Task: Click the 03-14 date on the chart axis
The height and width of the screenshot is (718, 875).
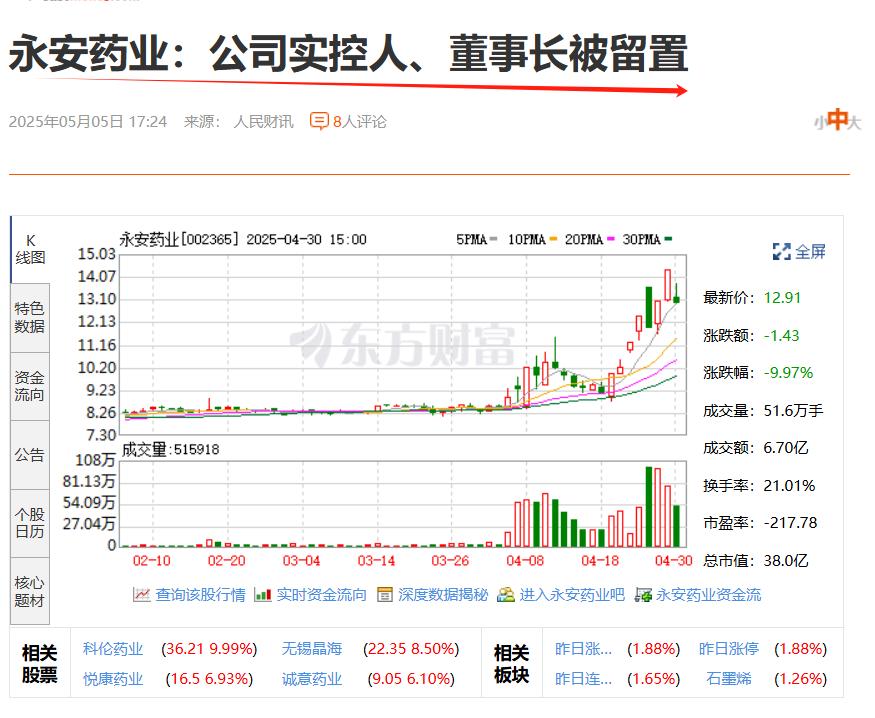Action: click(x=376, y=561)
